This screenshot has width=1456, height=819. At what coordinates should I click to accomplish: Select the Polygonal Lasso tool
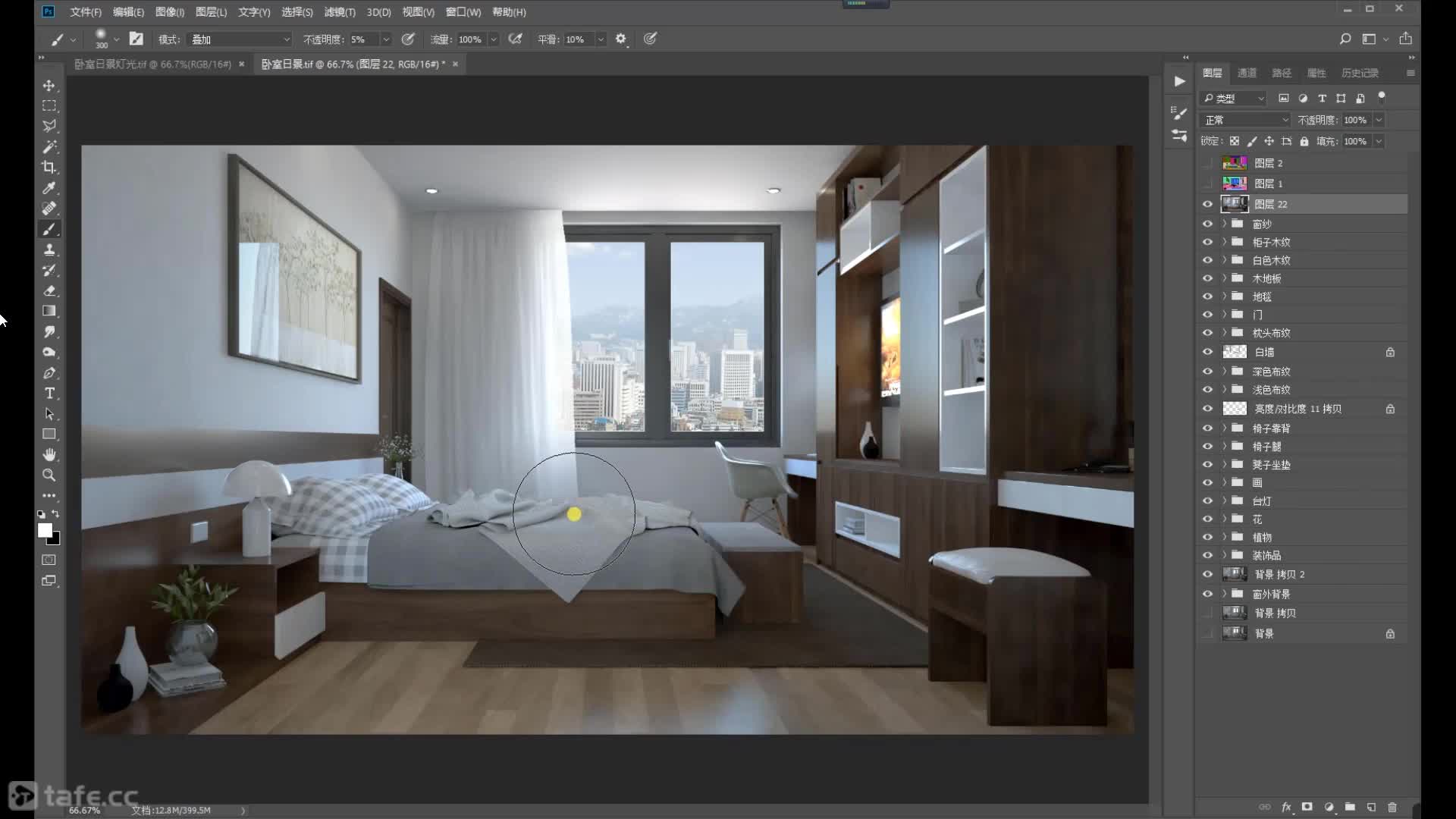pos(49,127)
